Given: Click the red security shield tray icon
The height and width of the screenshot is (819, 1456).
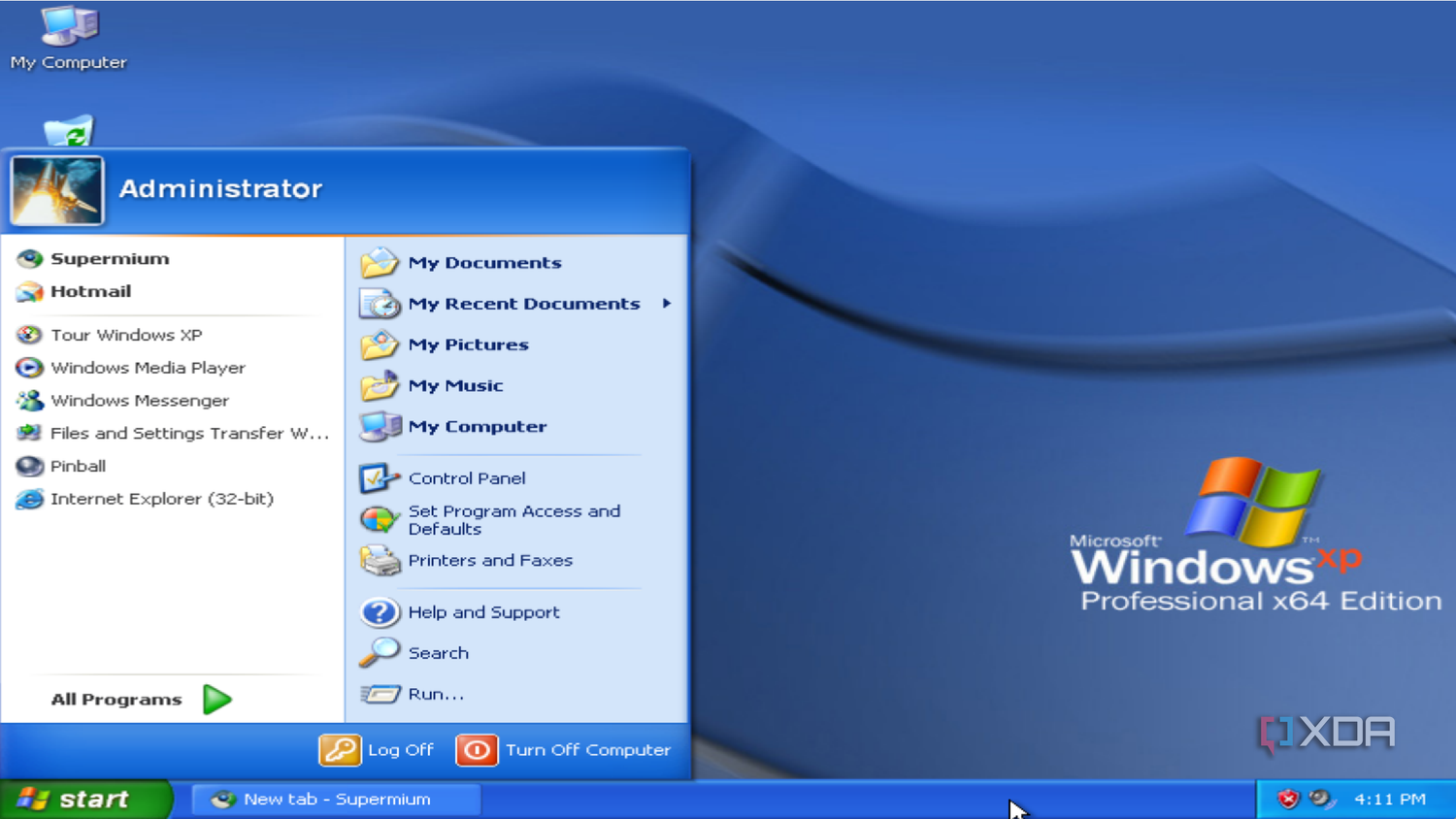Looking at the screenshot, I should click(1288, 800).
